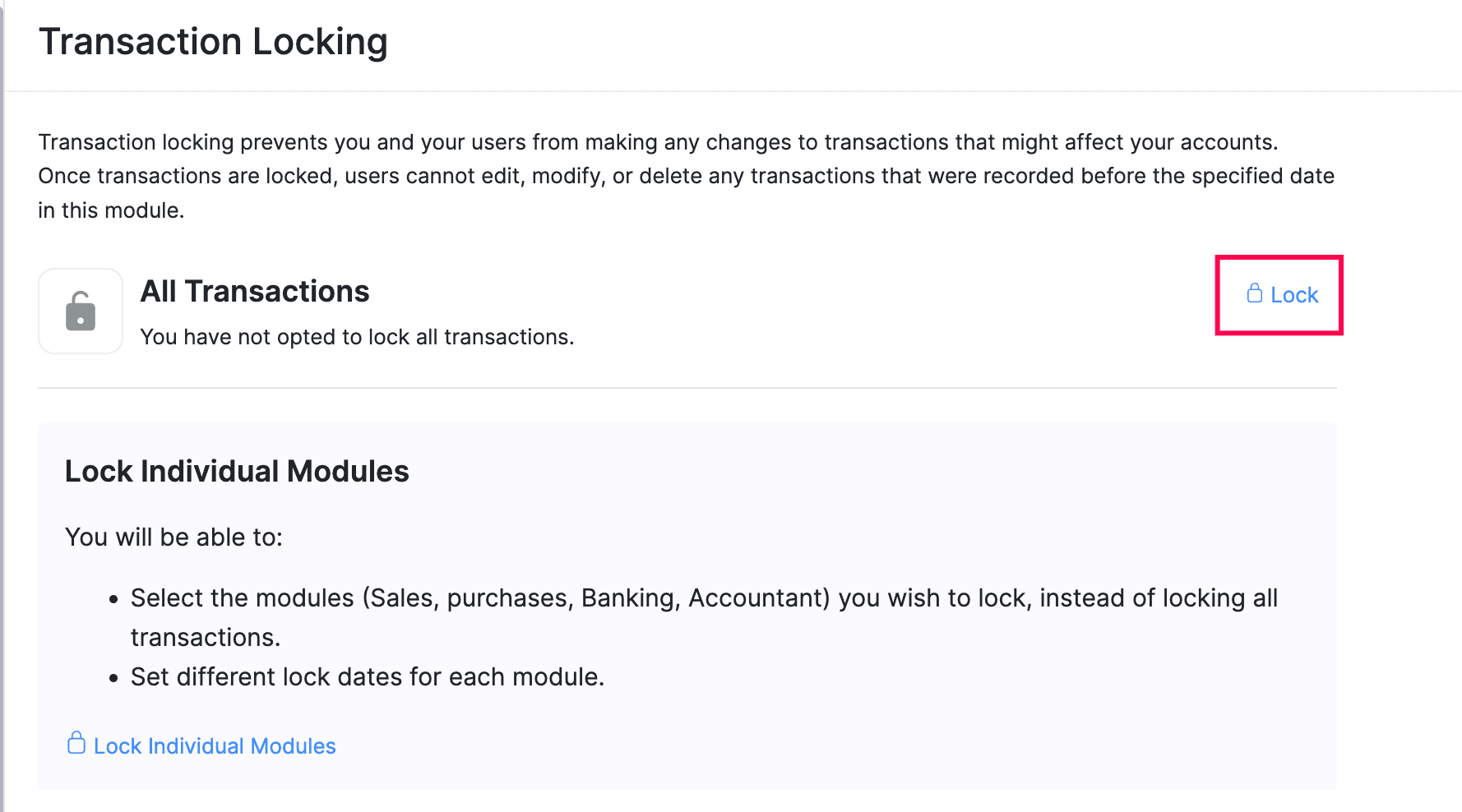This screenshot has width=1462, height=812.
Task: Click the Transaction Locking page title
Action: [215, 40]
